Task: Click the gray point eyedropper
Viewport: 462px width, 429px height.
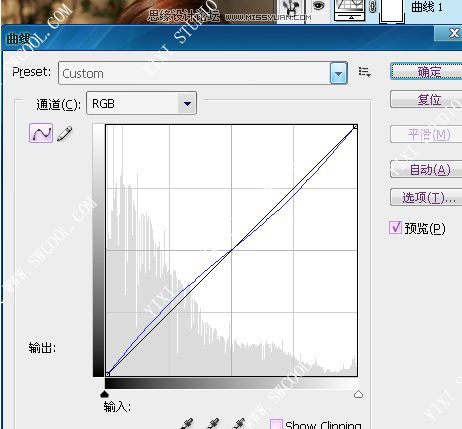Action: pos(214,424)
